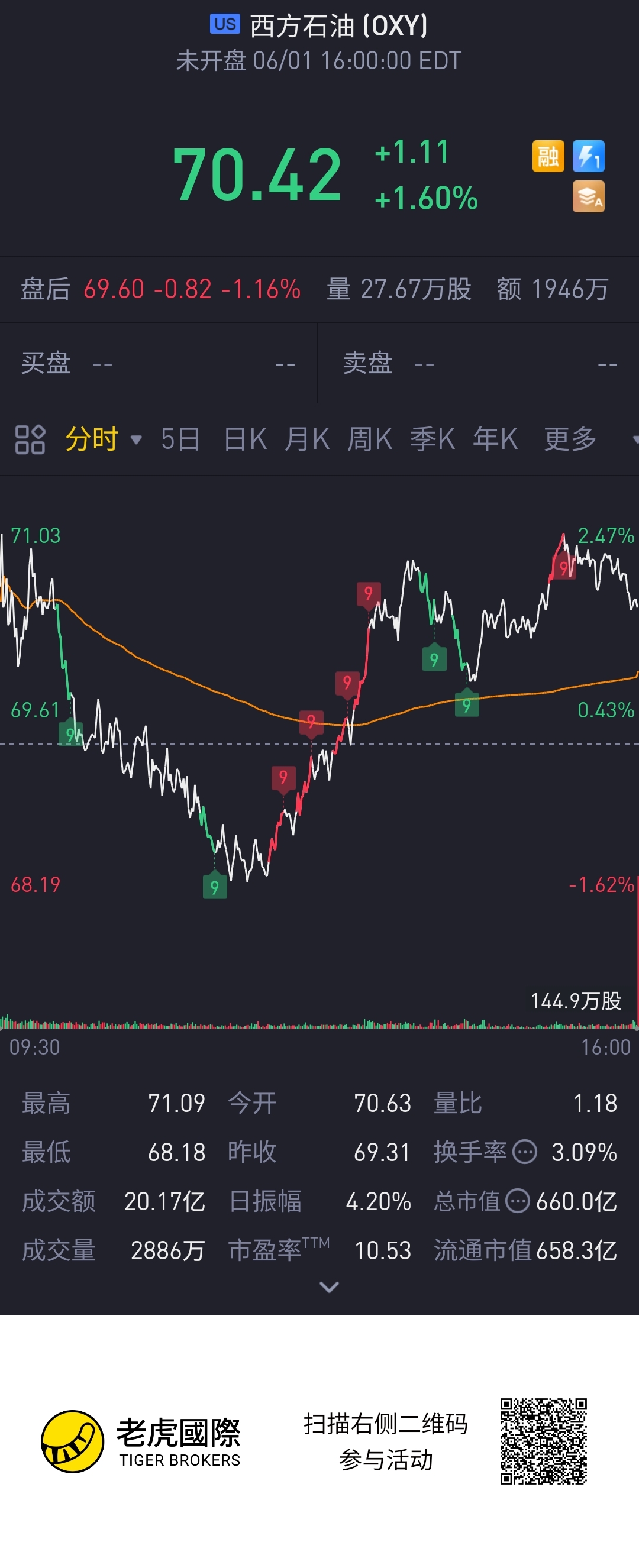Tap the -1.62% chart axis label

[x=601, y=884]
